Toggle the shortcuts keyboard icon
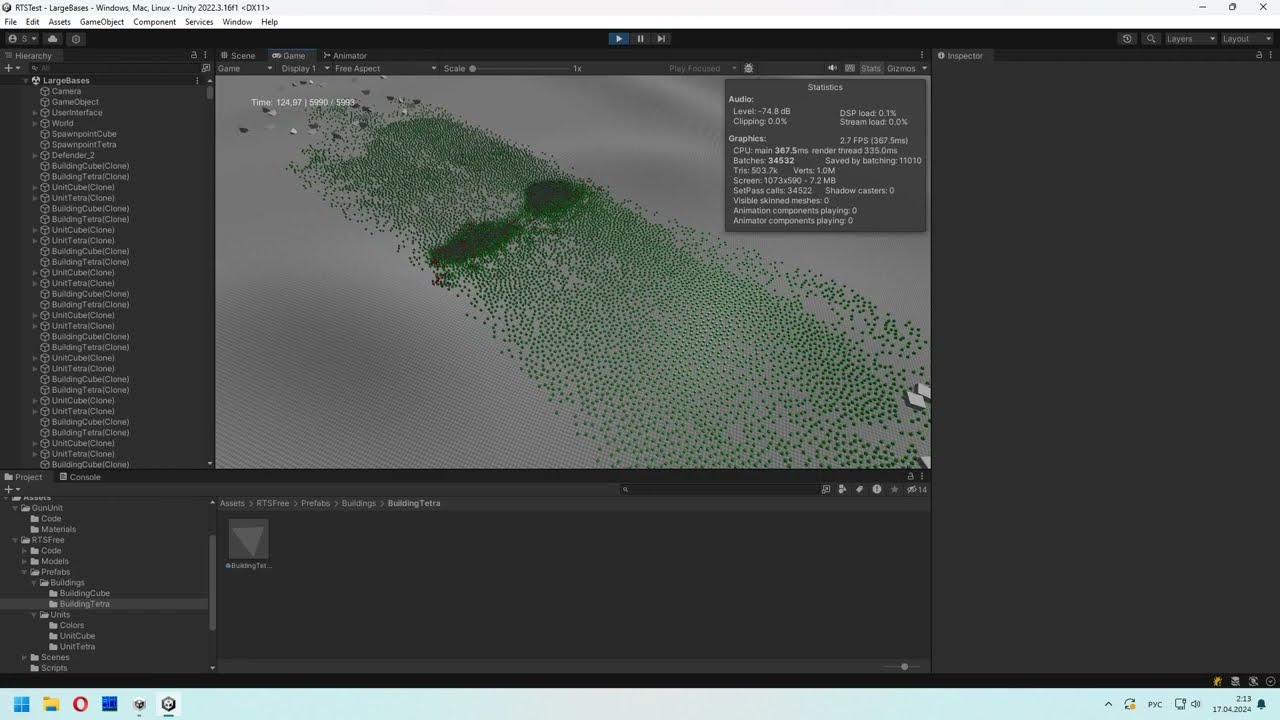The width and height of the screenshot is (1280, 720). pos(850,69)
